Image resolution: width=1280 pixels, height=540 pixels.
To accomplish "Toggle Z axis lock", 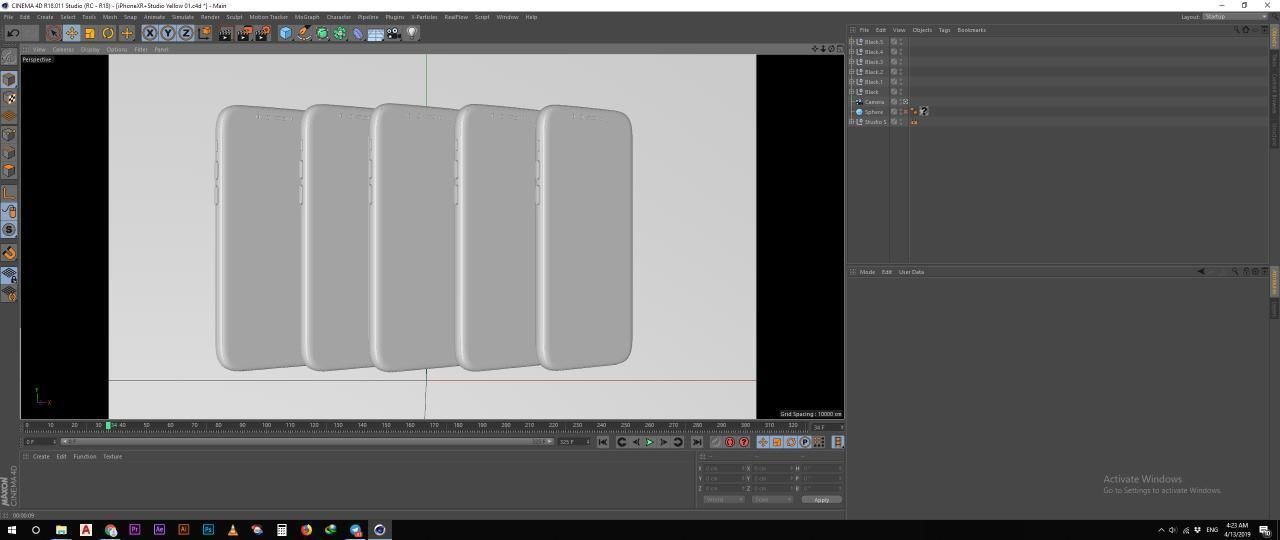I will (x=186, y=33).
